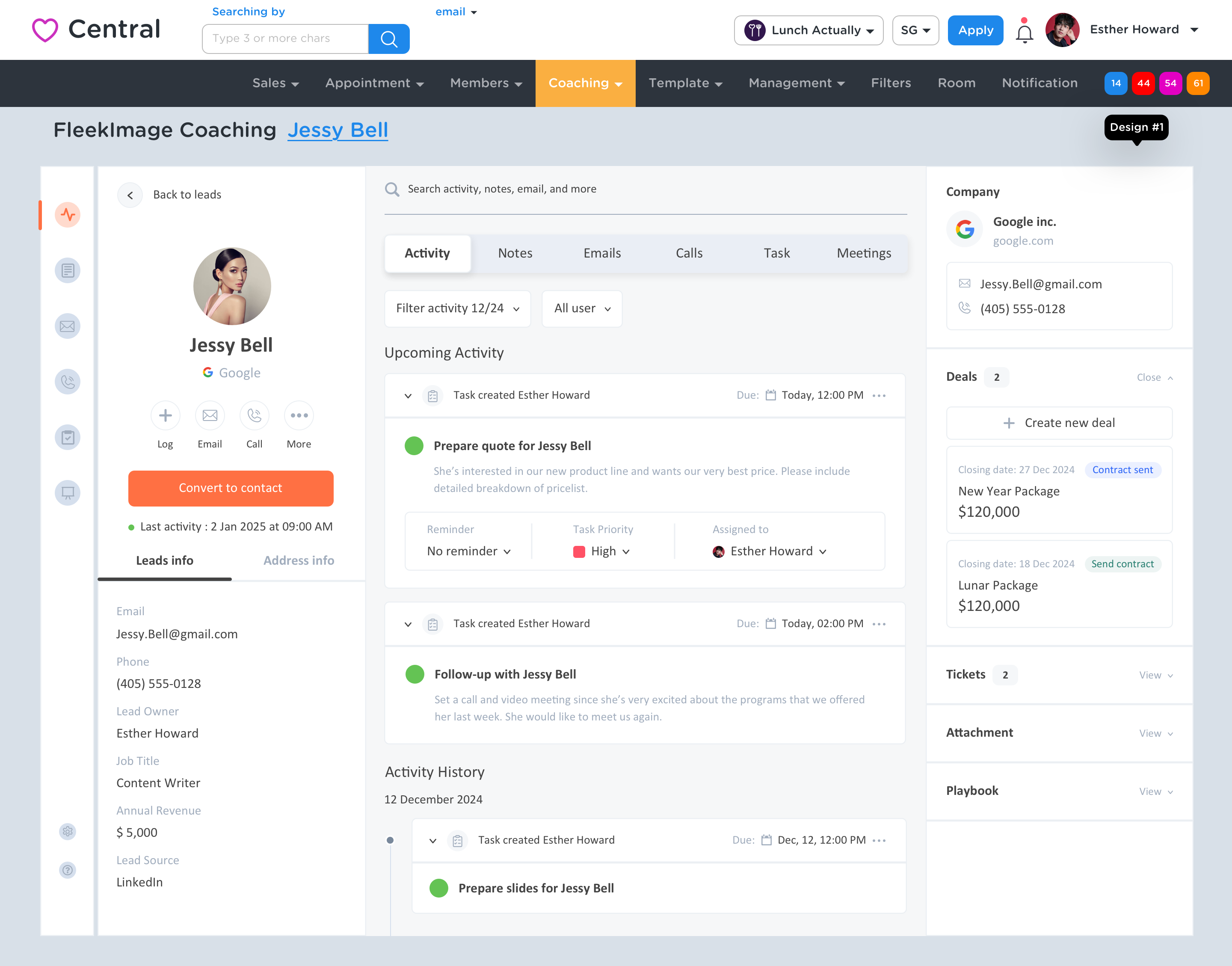
Task: Switch to the Notes tab
Action: pos(515,253)
